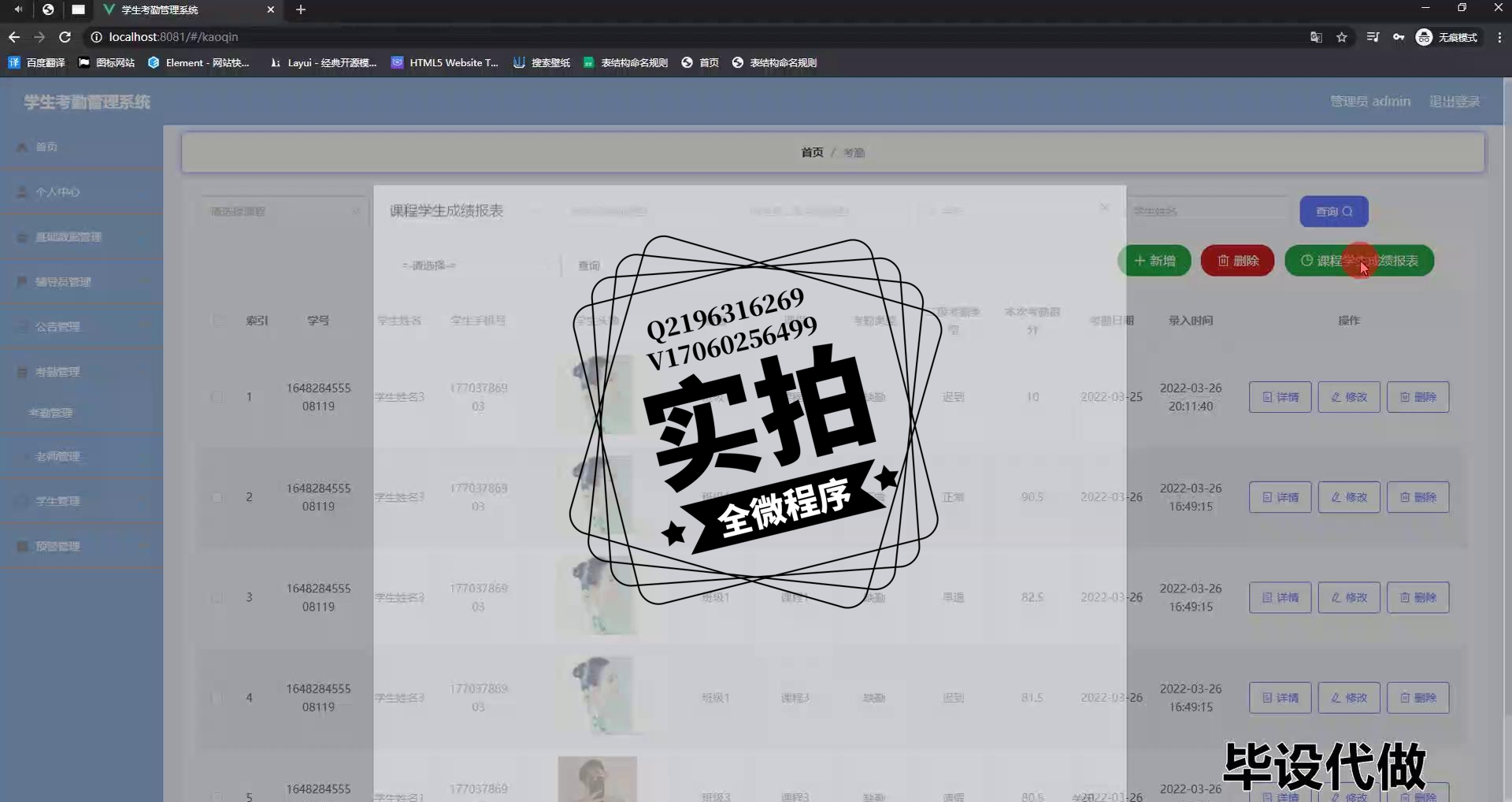Image resolution: width=1512 pixels, height=802 pixels.
Task: Open the 搜索壁纸 bookmark
Action: [542, 62]
